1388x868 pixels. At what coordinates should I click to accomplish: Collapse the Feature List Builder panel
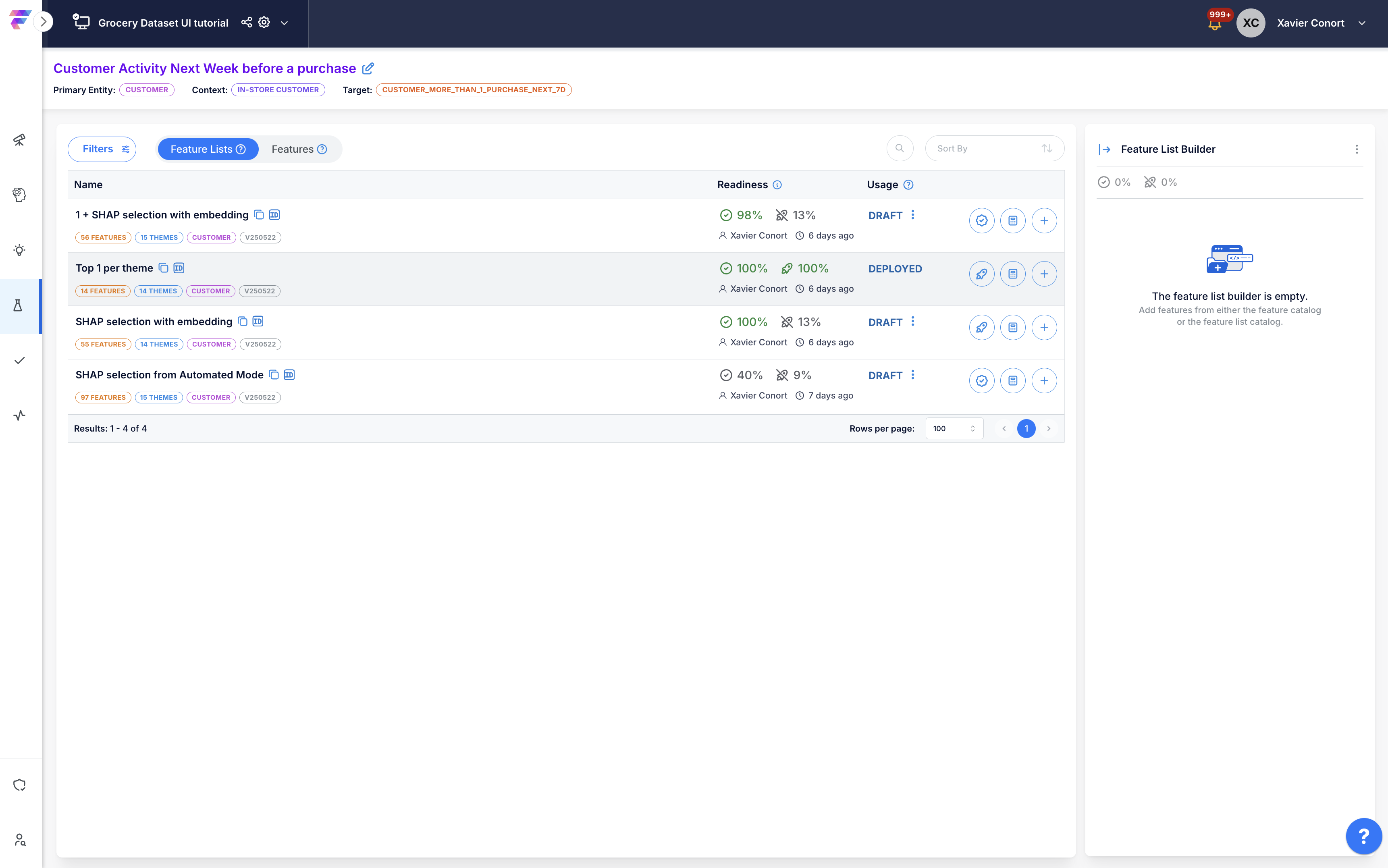point(1104,149)
